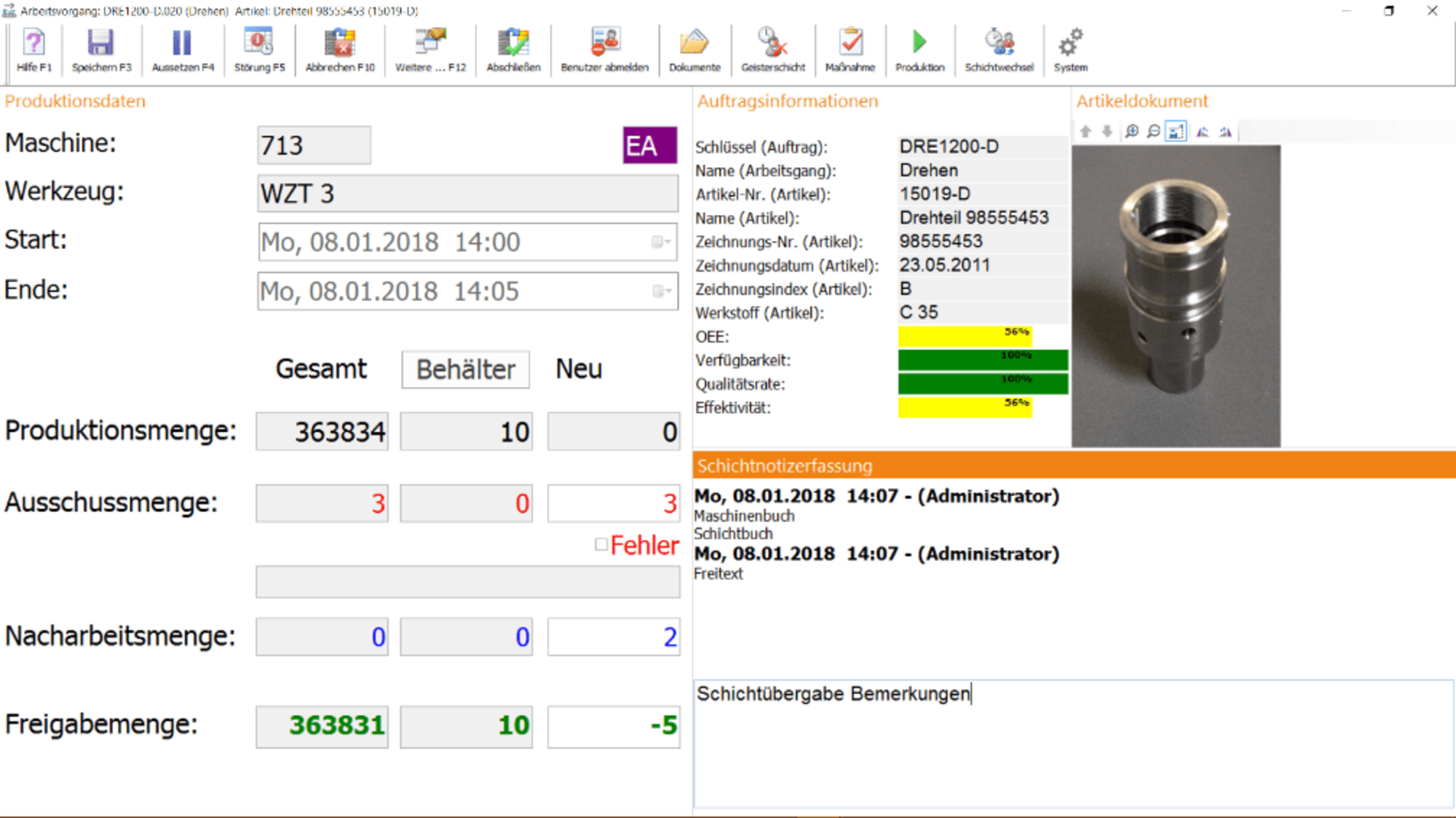Click the Abschließen toolbar icon
1456x818 pixels.
(x=513, y=50)
